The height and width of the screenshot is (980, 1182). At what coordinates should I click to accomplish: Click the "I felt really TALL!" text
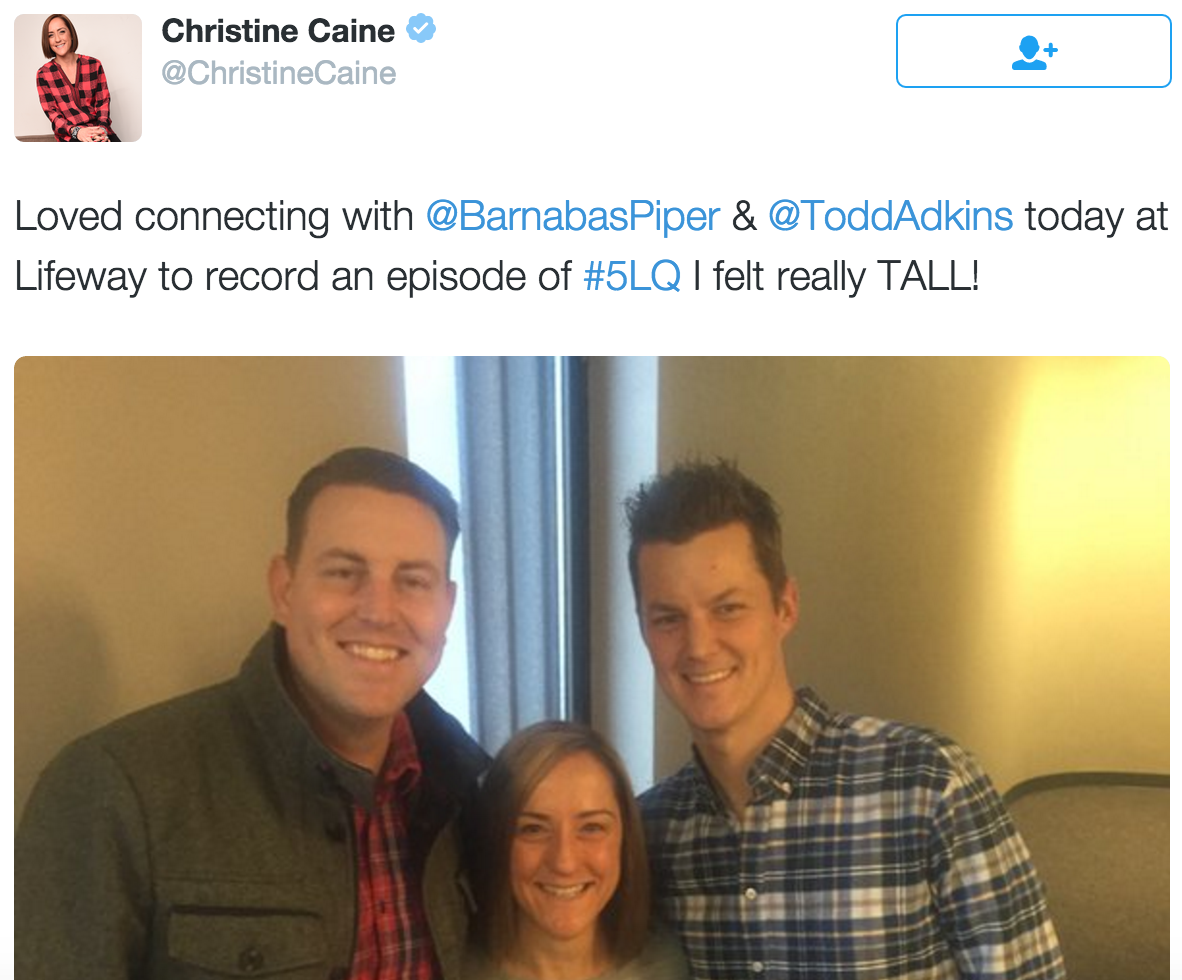pyautogui.click(x=835, y=276)
